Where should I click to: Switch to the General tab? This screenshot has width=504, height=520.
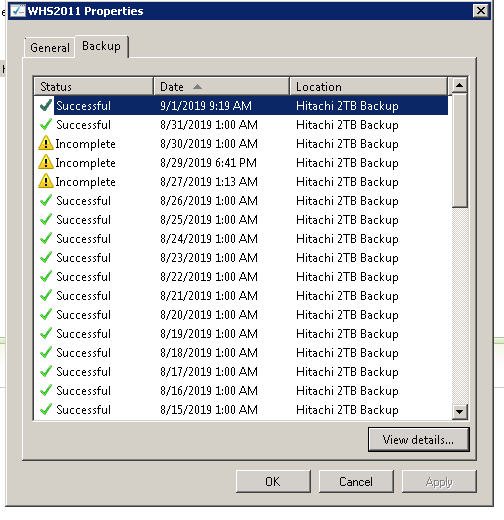50,48
